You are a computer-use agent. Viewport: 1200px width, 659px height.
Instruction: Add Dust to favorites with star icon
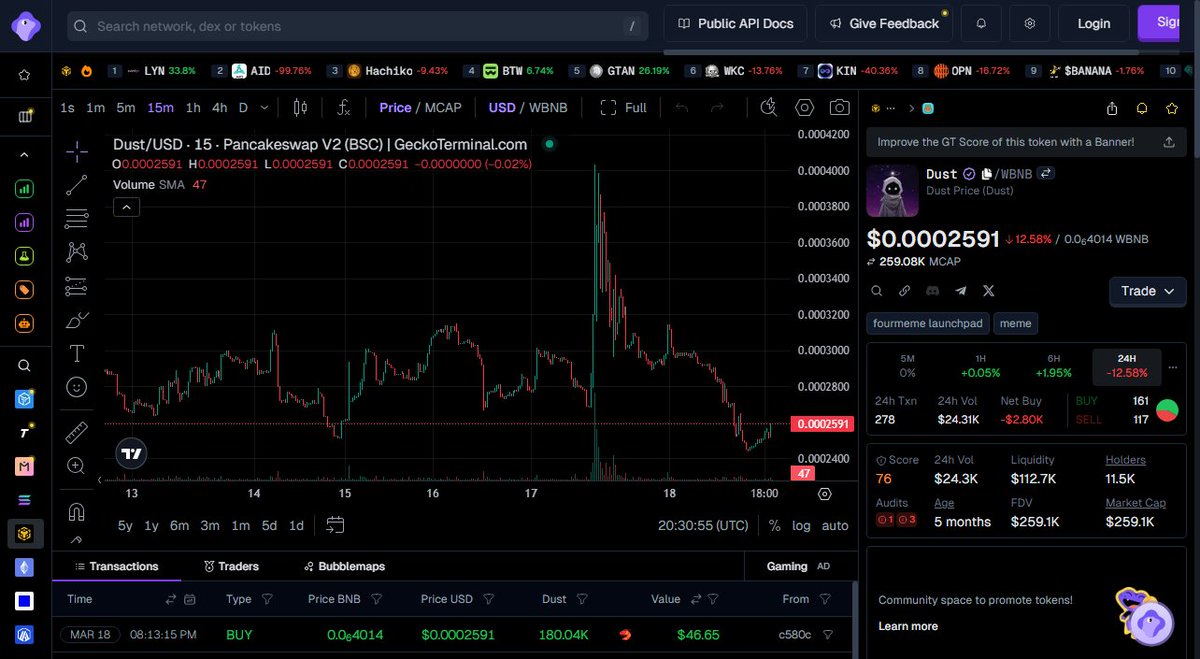click(x=1172, y=108)
